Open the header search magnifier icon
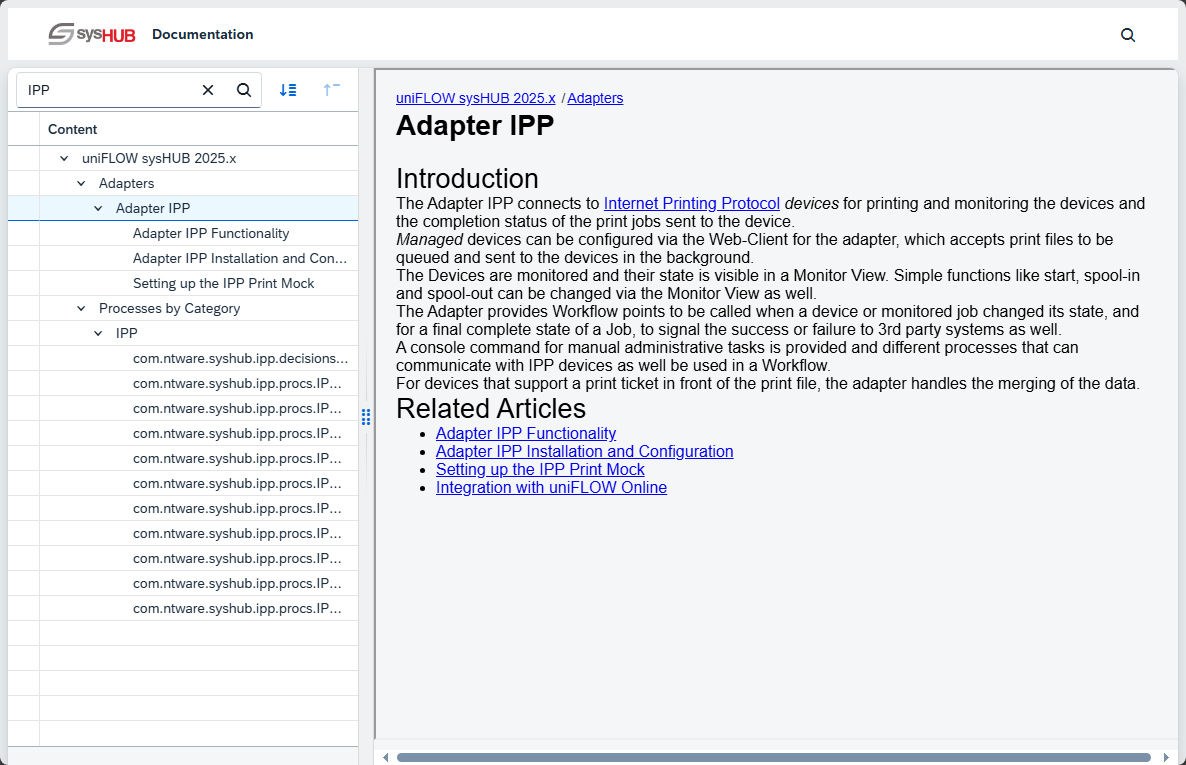This screenshot has width=1186, height=765. [1128, 35]
